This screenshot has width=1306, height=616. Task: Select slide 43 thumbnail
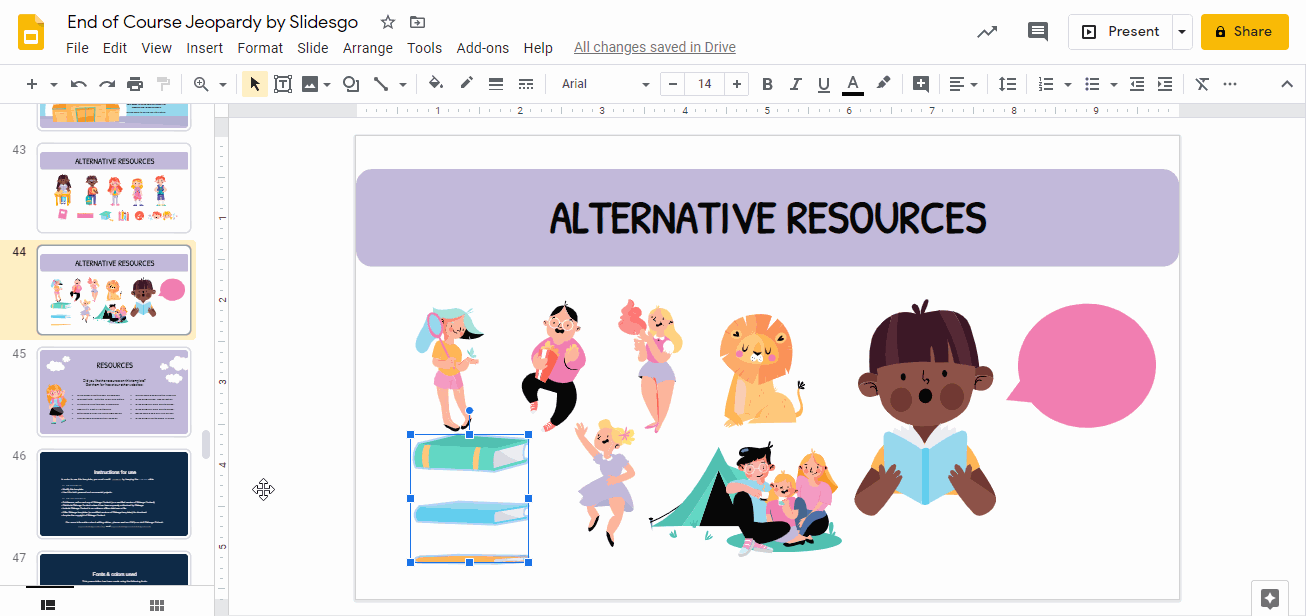(114, 188)
